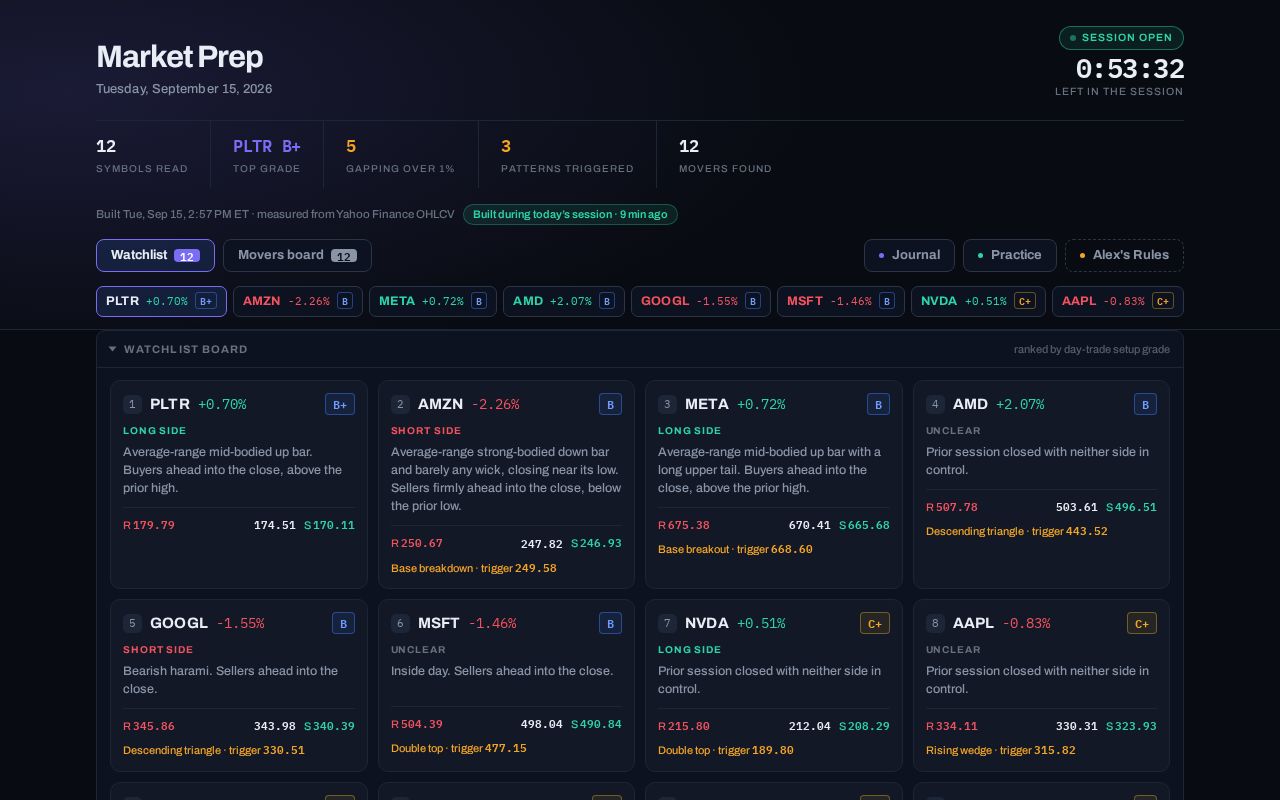Image resolution: width=1280 pixels, height=800 pixels.
Task: Select the GOOGL ticker chip
Action: [x=701, y=301]
